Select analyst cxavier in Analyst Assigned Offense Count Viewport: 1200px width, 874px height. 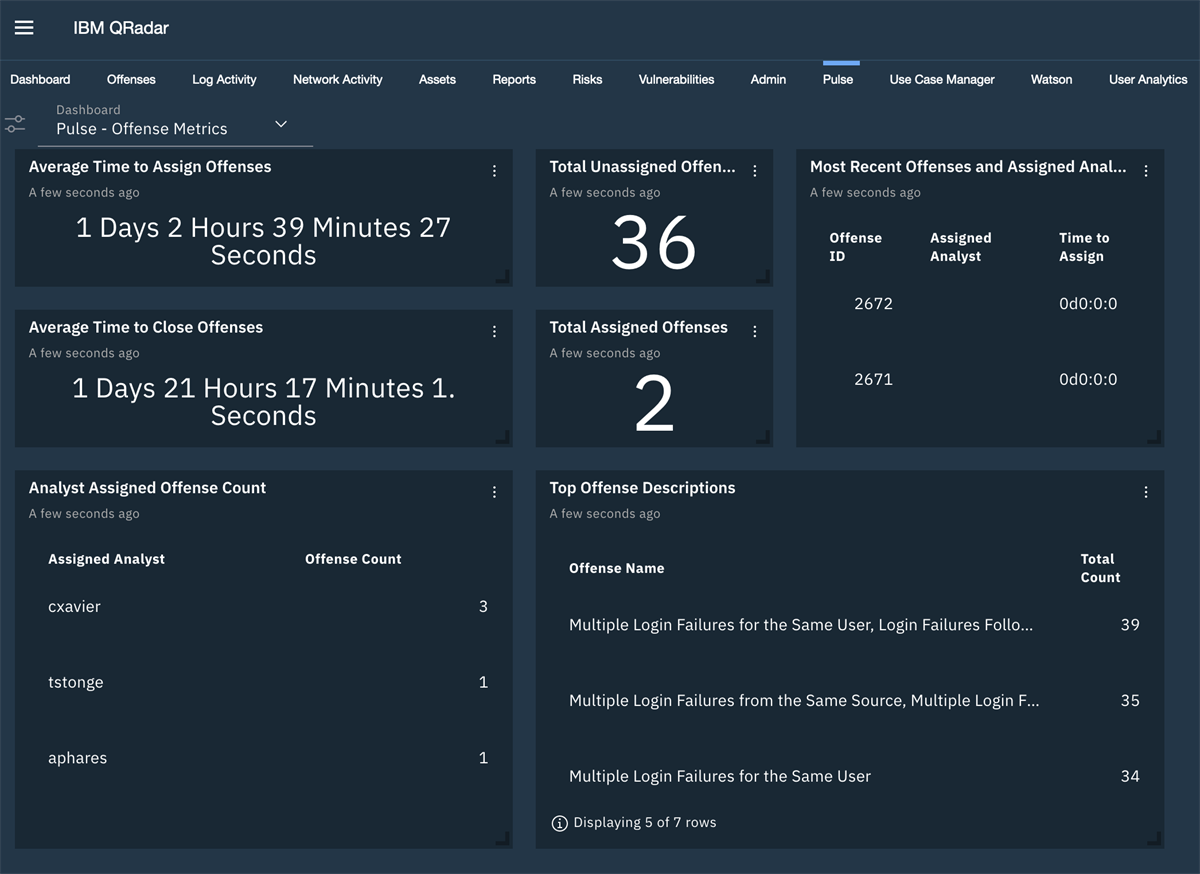click(x=74, y=606)
